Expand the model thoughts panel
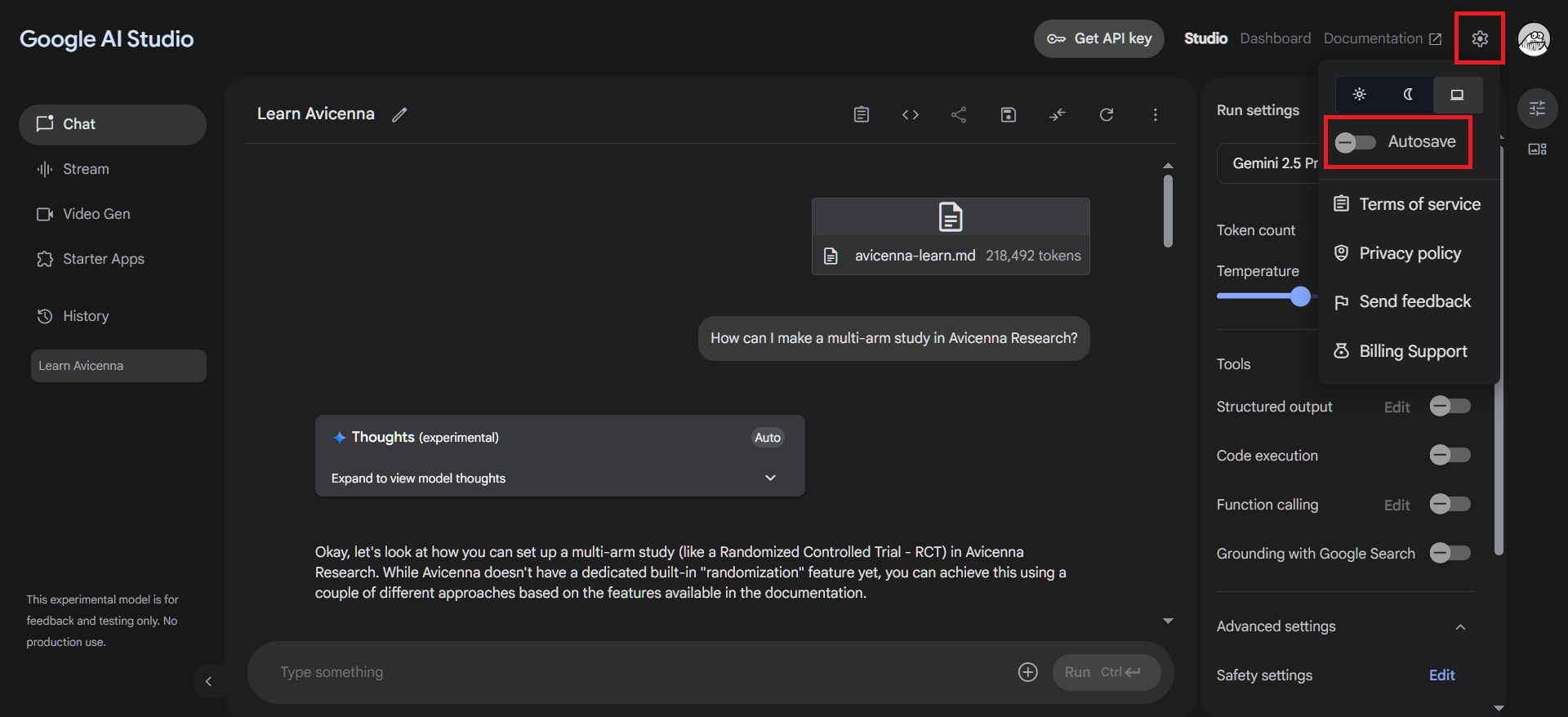This screenshot has width=1568, height=717. (770, 478)
